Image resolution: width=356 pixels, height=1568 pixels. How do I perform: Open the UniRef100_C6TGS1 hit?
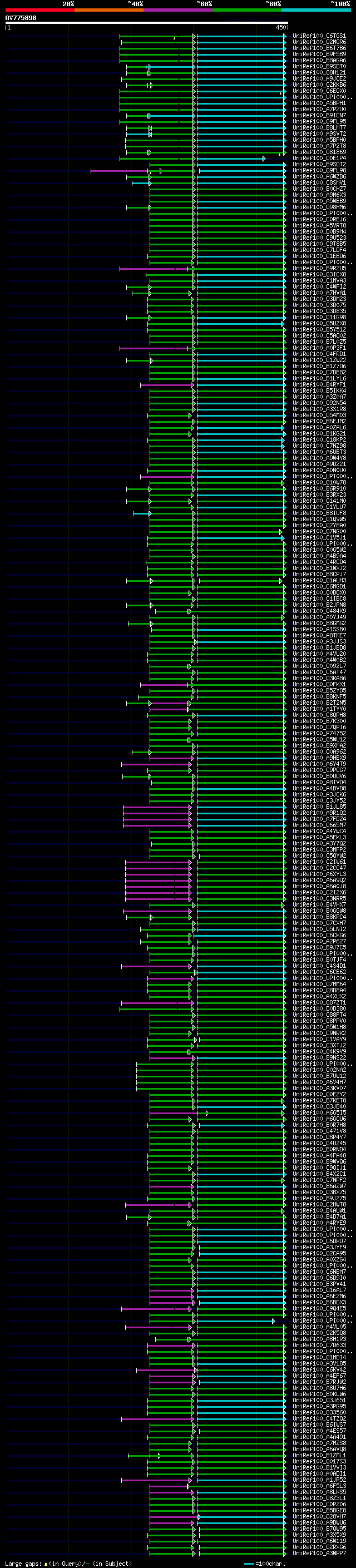click(x=319, y=36)
